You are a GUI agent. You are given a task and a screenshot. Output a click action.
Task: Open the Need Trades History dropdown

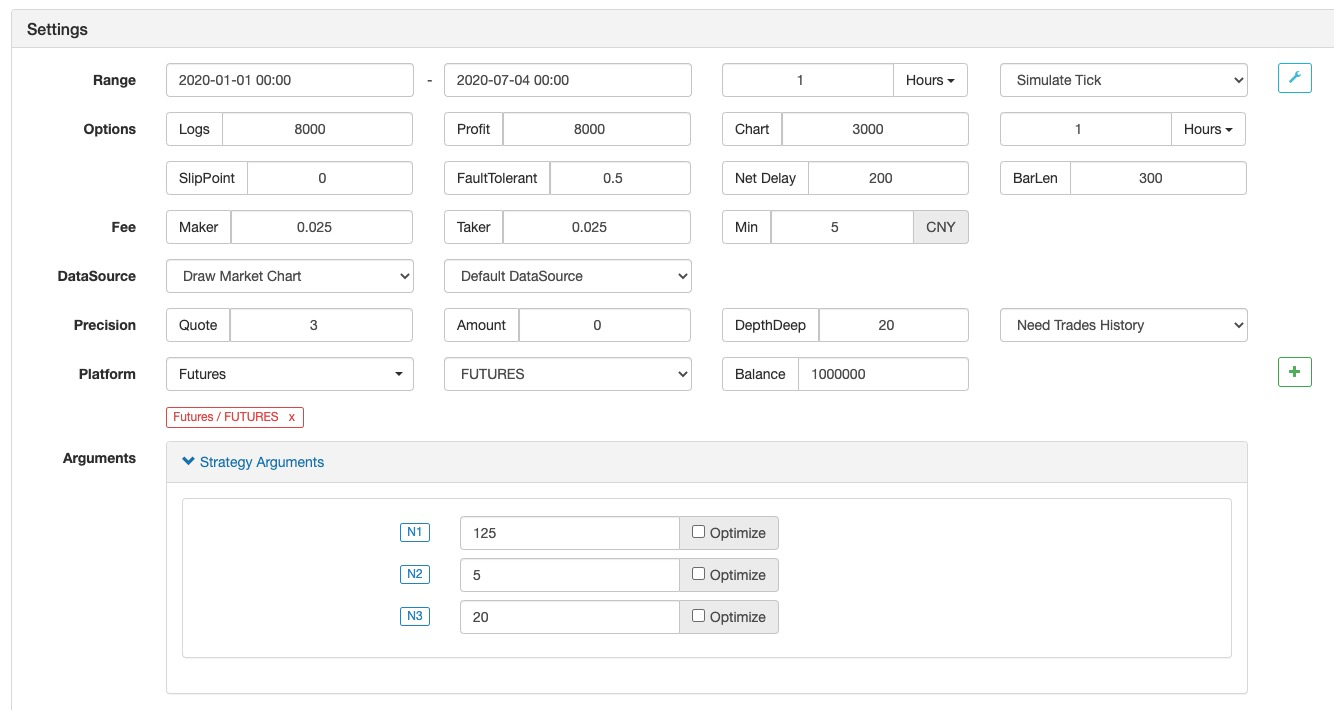[1123, 325]
